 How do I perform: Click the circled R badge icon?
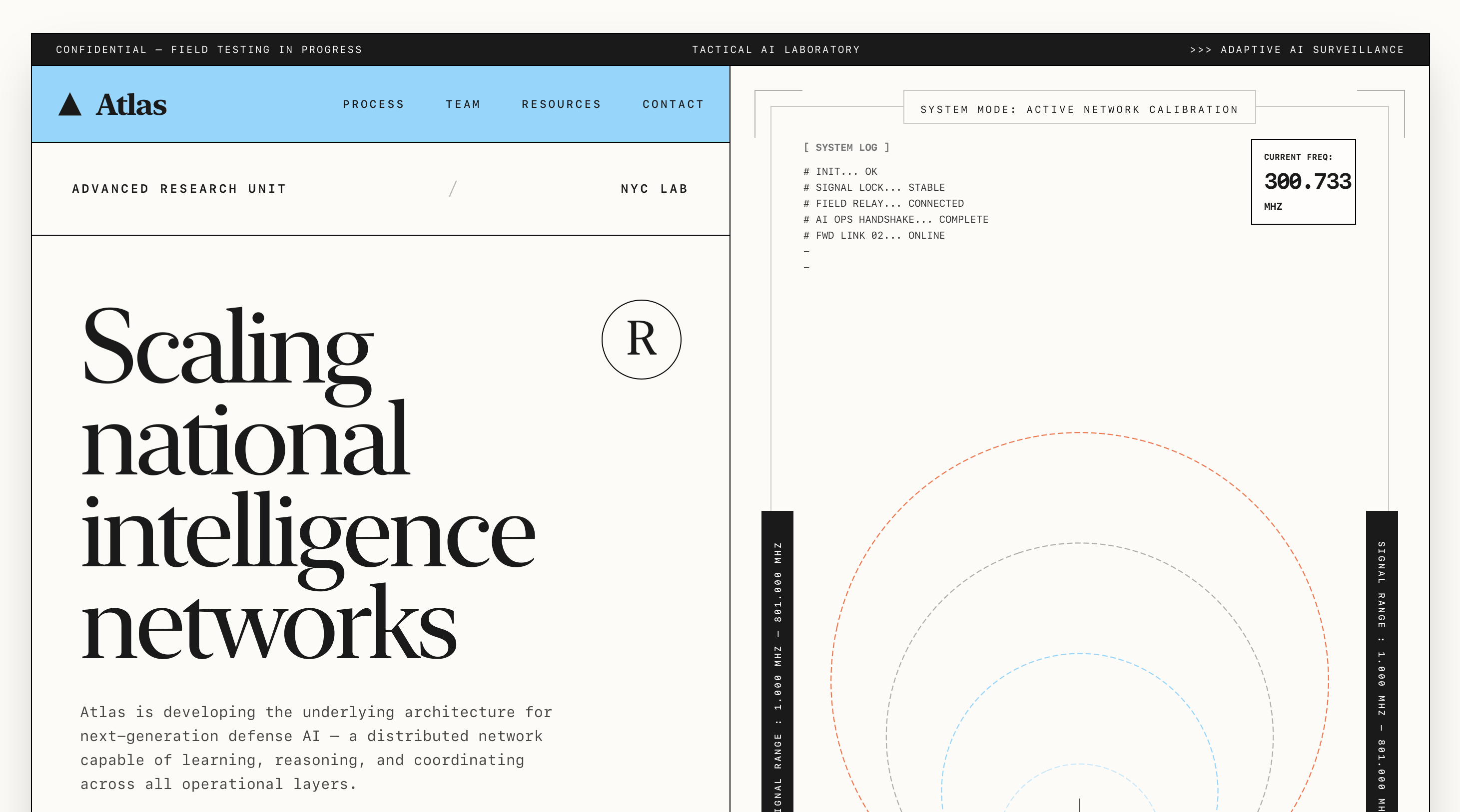coord(641,340)
